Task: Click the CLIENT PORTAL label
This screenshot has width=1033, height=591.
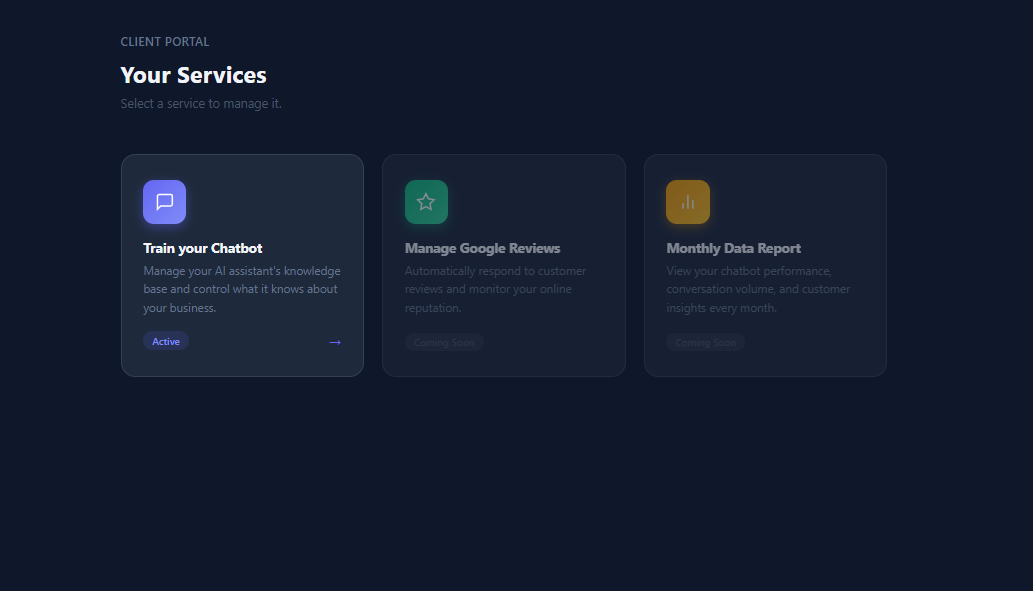Action: (165, 42)
